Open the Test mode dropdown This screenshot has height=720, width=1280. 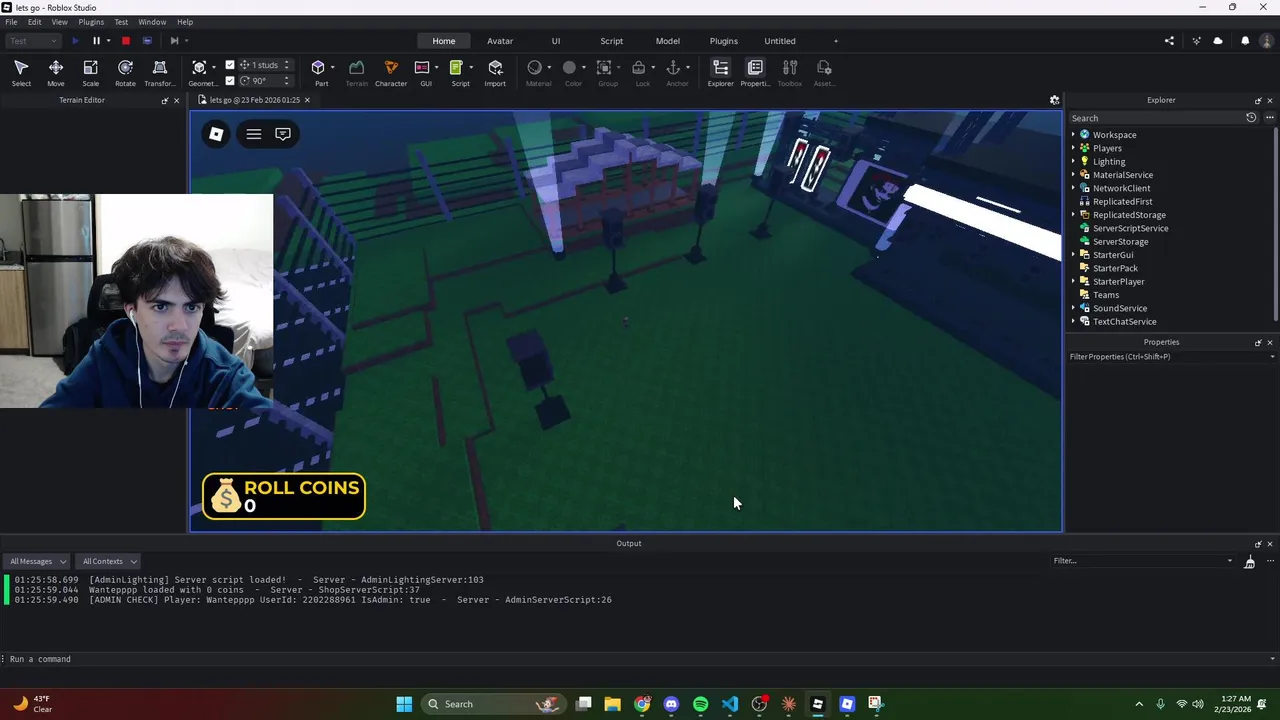pos(33,41)
